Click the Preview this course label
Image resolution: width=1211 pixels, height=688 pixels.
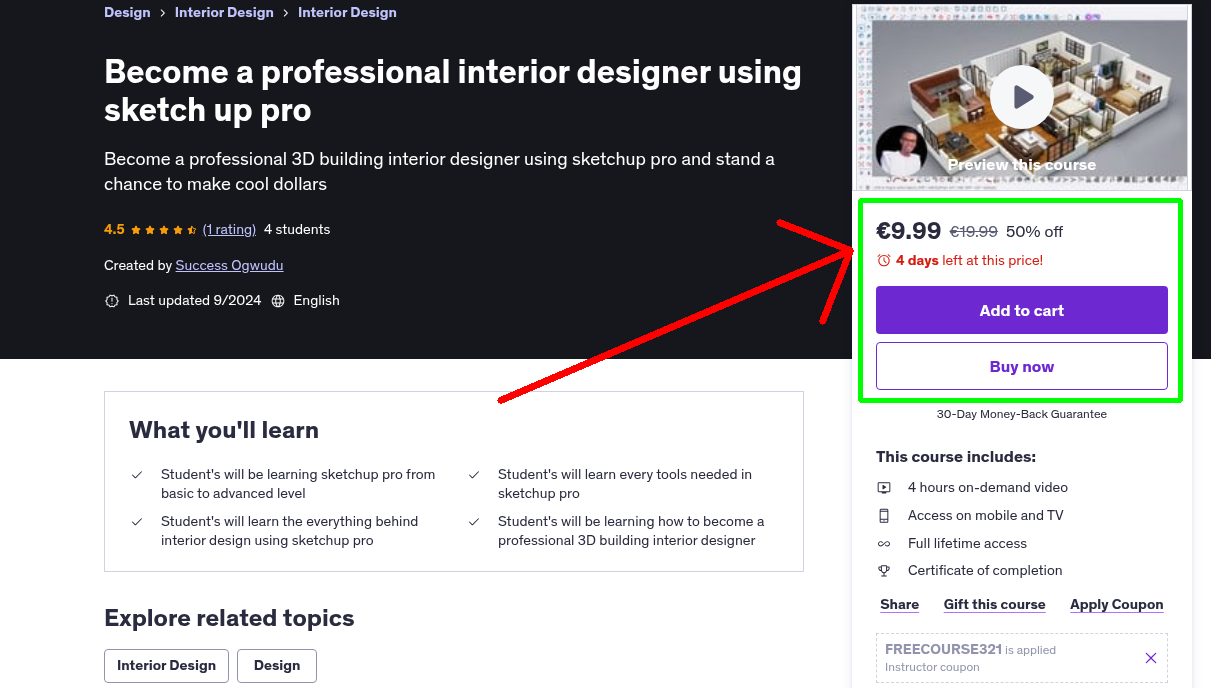tap(1022, 165)
